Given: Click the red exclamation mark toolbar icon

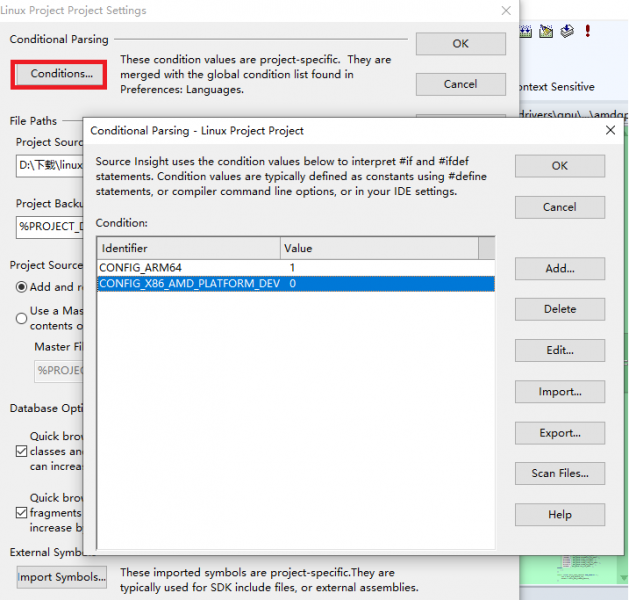Looking at the screenshot, I should 588,32.
